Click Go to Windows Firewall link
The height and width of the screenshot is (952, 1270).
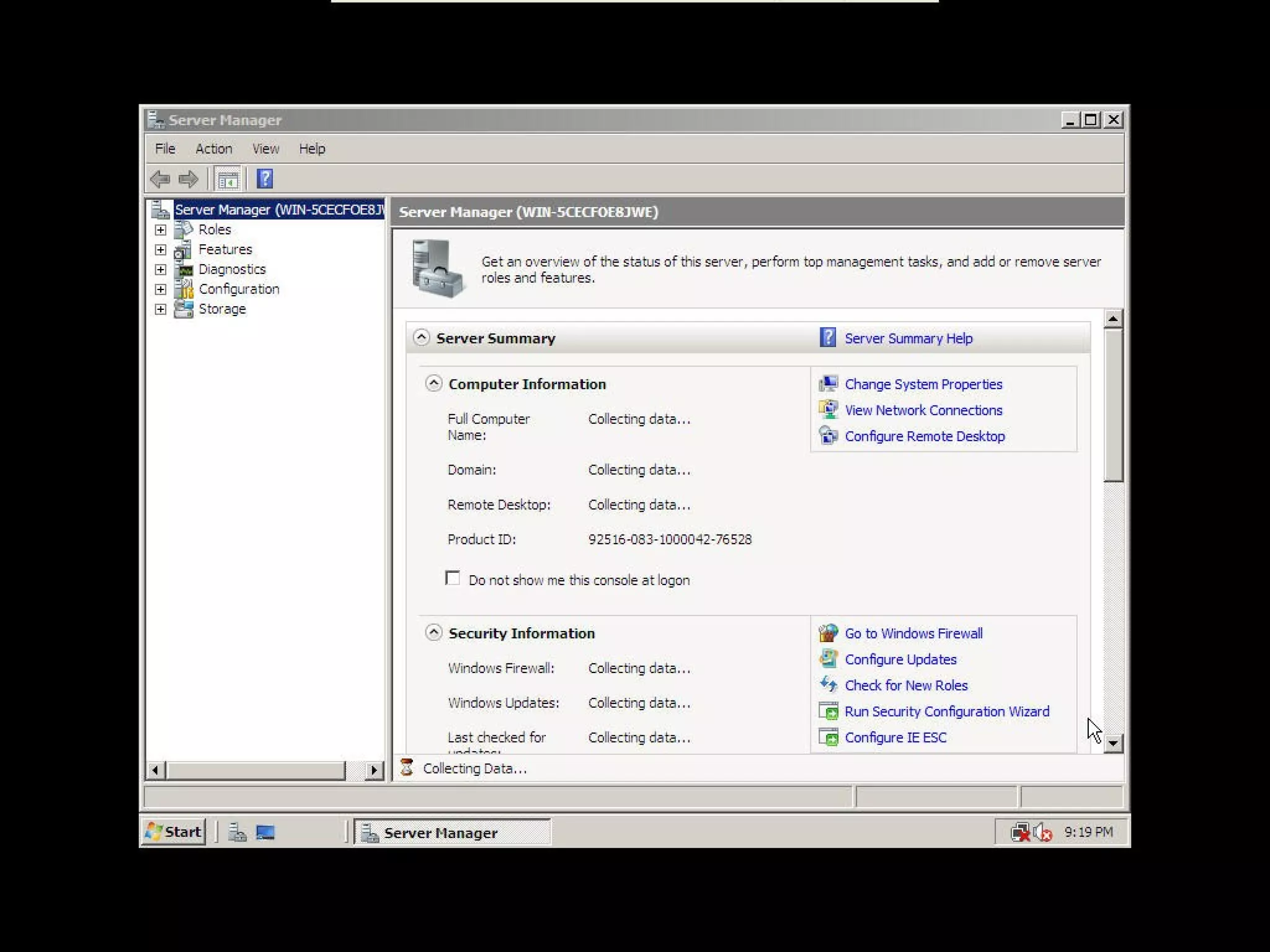[913, 633]
